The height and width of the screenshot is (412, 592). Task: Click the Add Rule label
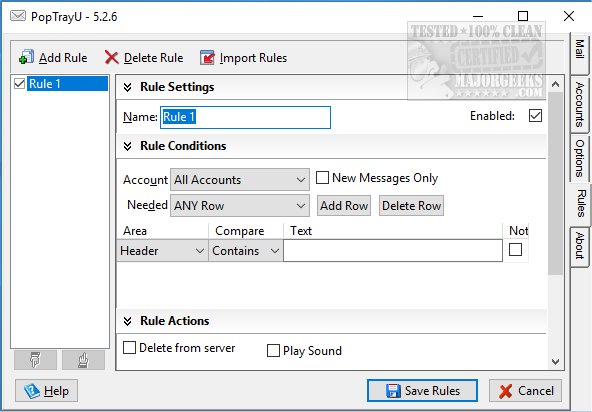pyautogui.click(x=63, y=58)
